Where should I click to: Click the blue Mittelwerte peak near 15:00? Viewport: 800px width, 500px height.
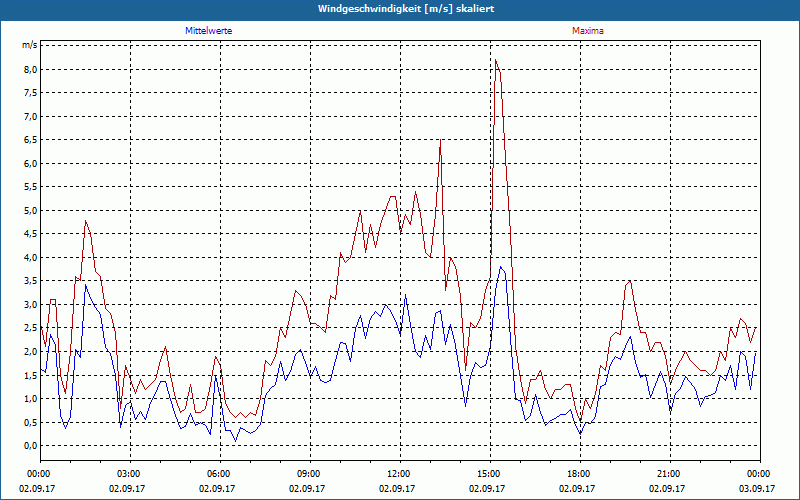pos(501,267)
